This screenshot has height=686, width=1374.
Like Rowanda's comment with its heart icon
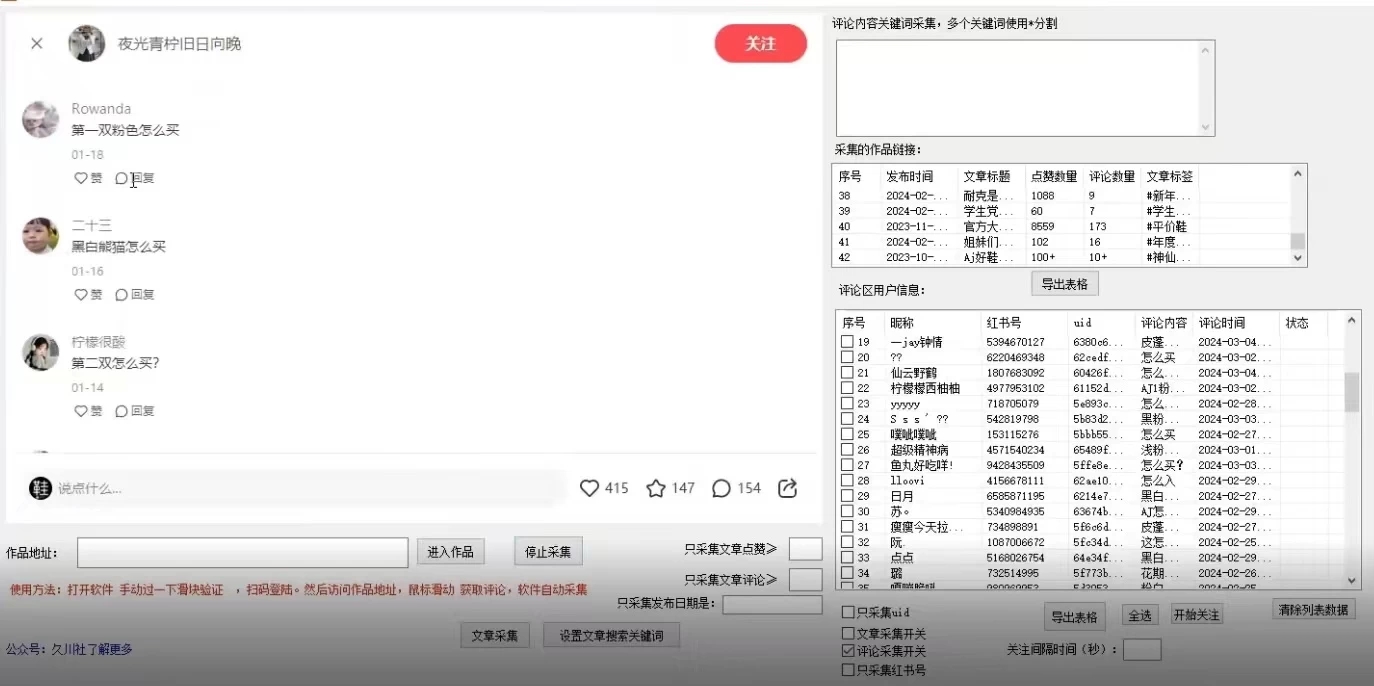[x=83, y=178]
